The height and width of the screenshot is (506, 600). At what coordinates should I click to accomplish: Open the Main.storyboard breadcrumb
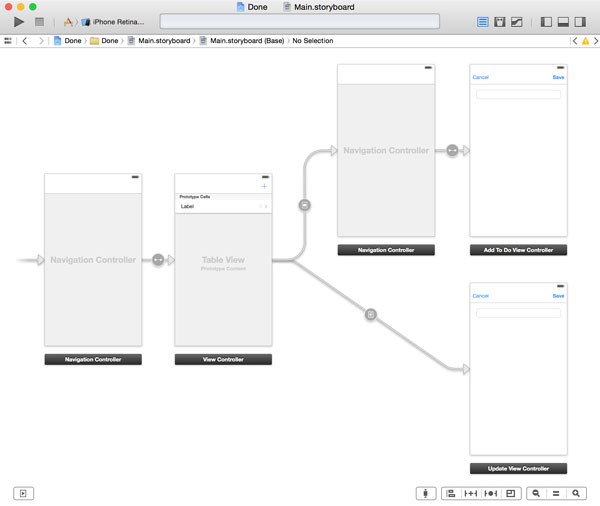tap(159, 41)
